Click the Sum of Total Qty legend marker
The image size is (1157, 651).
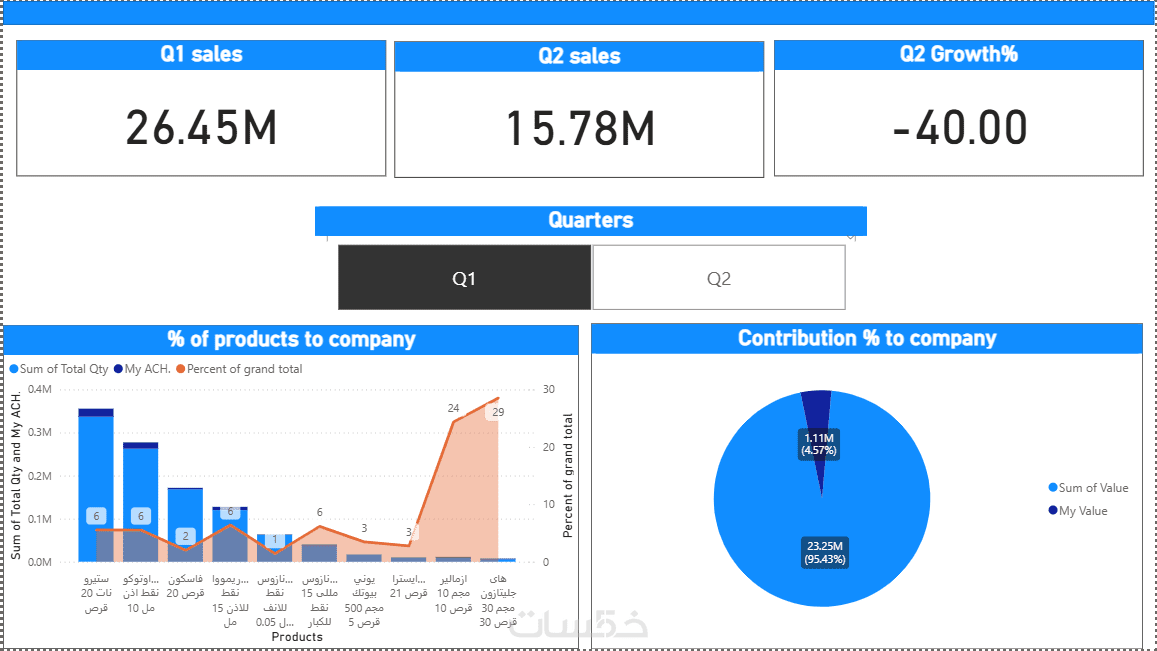13,369
